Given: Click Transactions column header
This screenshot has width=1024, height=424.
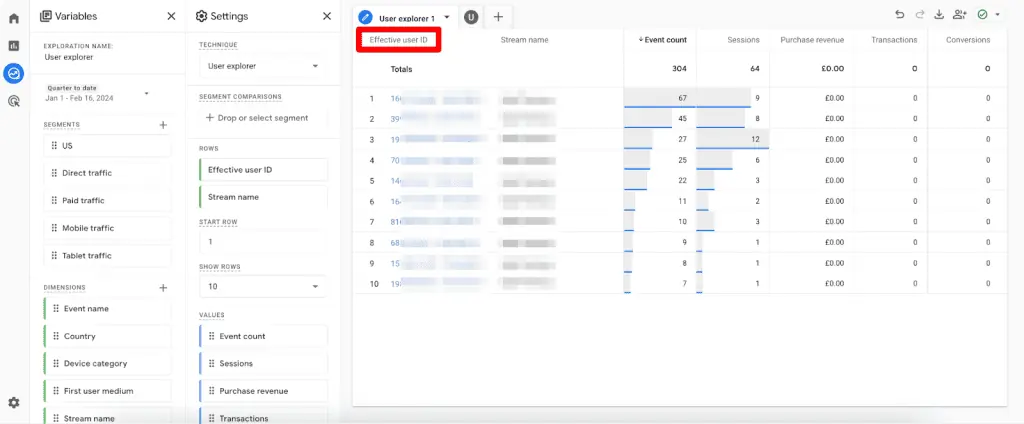Looking at the screenshot, I should [894, 40].
